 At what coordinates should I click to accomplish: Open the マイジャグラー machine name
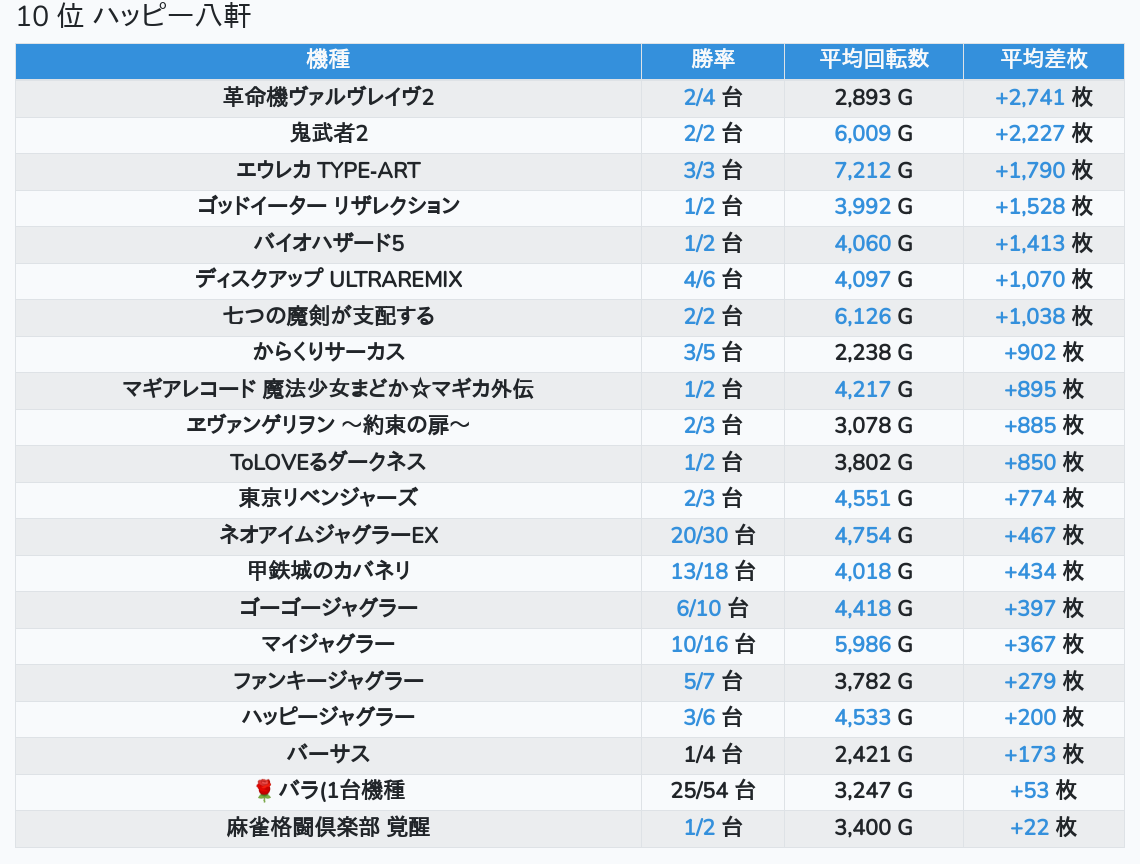[328, 644]
